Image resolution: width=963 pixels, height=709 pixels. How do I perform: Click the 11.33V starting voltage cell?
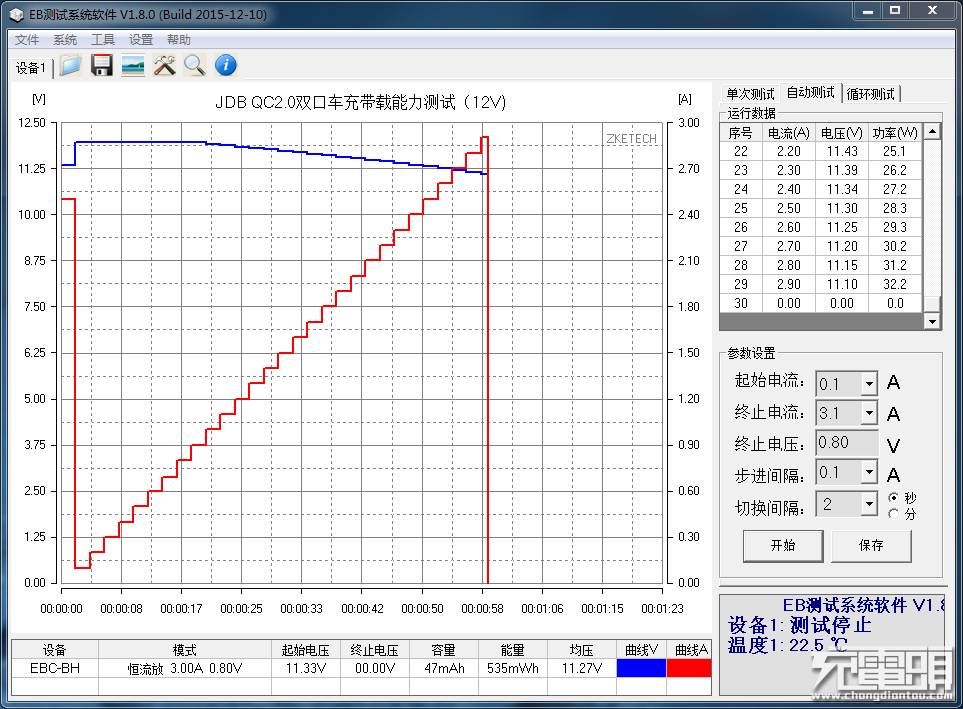306,668
